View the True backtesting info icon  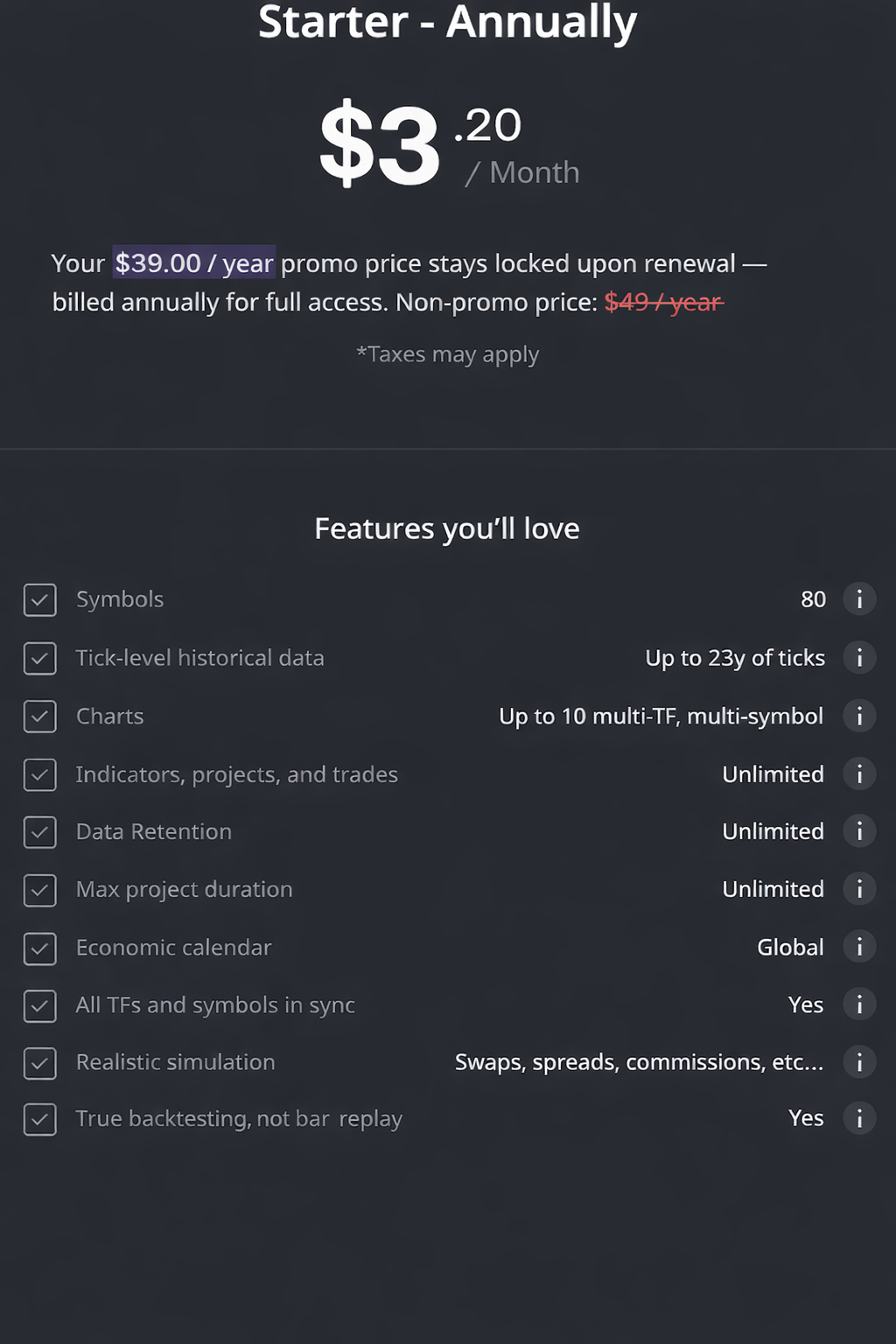[x=860, y=1118]
